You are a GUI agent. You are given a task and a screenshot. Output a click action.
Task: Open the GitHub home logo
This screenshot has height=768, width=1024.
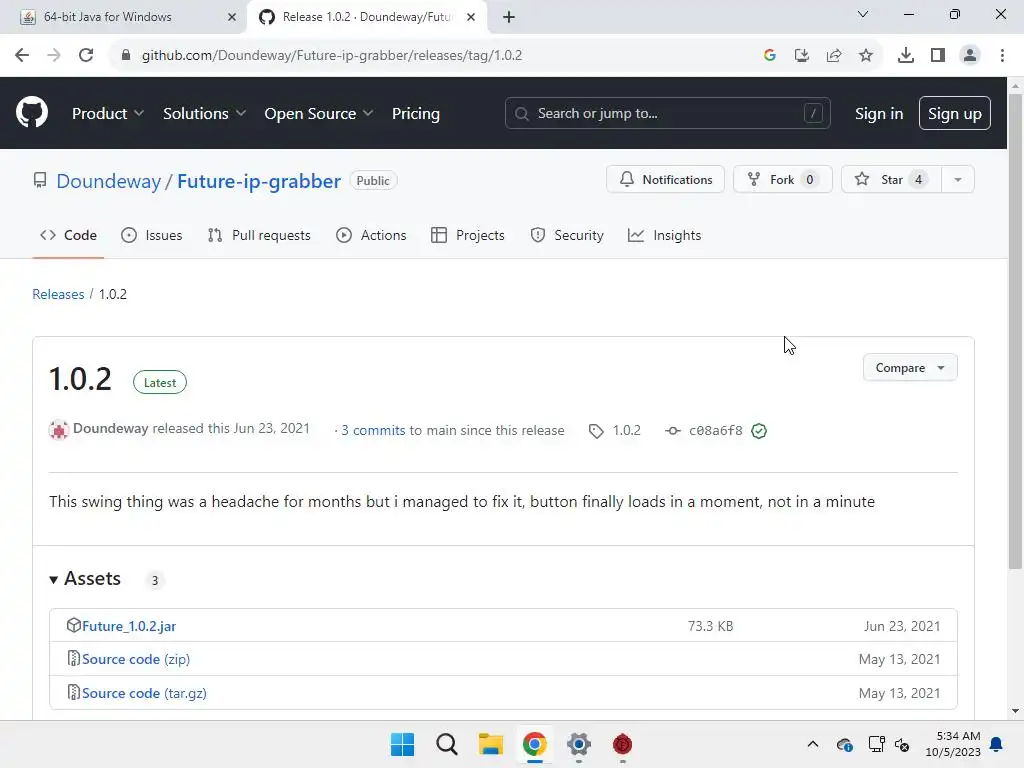(31, 112)
